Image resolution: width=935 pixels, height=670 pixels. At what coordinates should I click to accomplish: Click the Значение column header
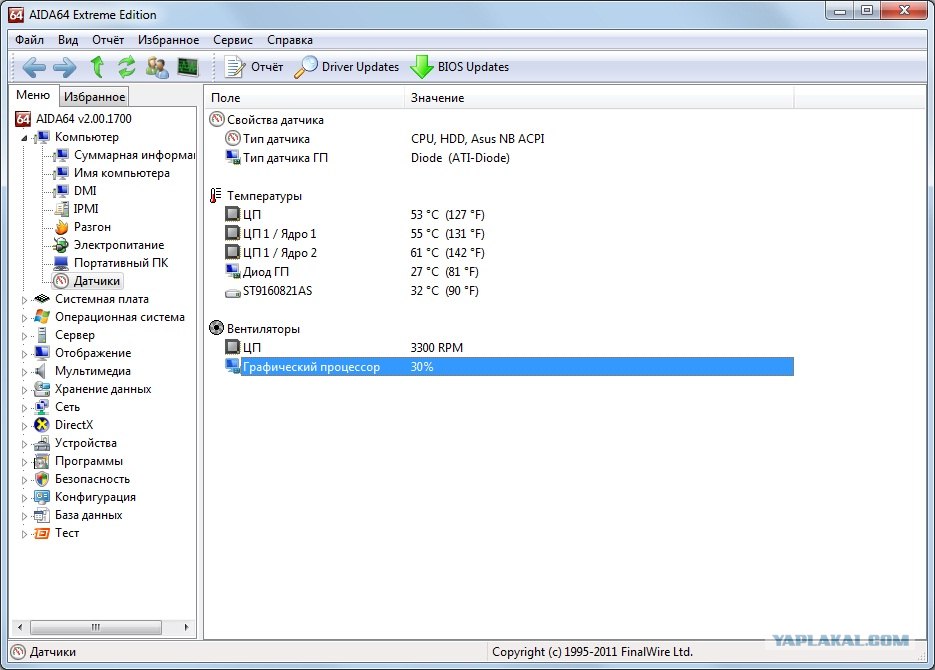coord(599,98)
